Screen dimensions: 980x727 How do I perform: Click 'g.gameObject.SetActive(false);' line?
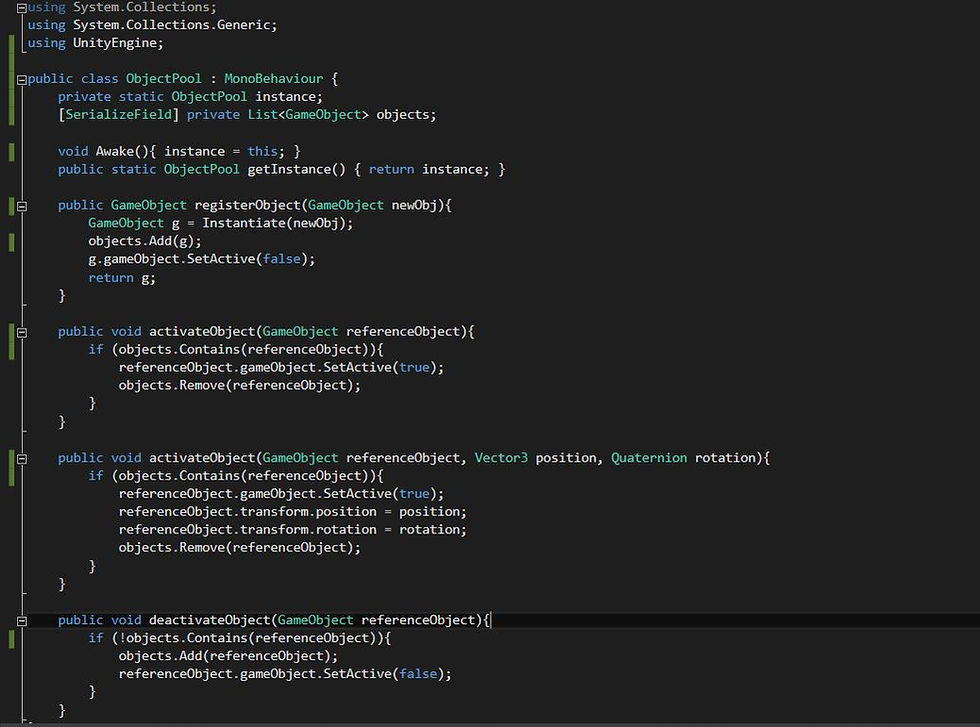(x=201, y=259)
